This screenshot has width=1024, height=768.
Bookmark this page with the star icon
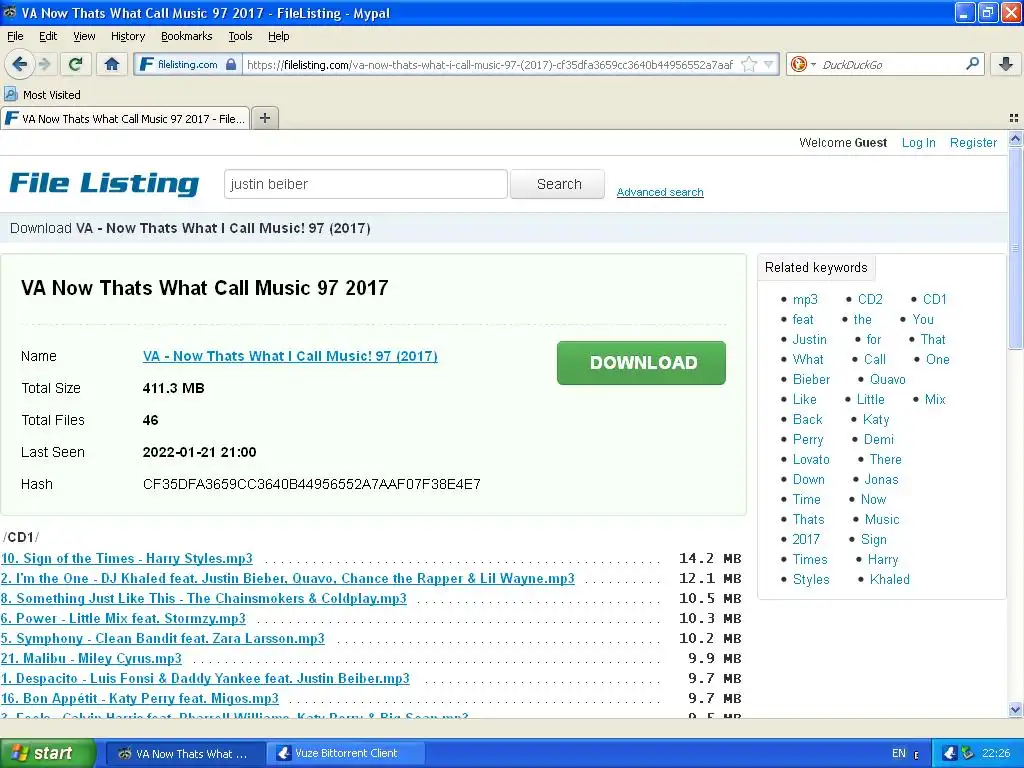[749, 64]
